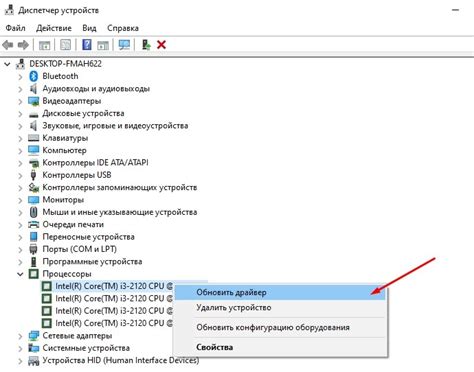474x372 pixels.
Task: Click the Дисковые устройства drive icon
Action: pos(34,114)
